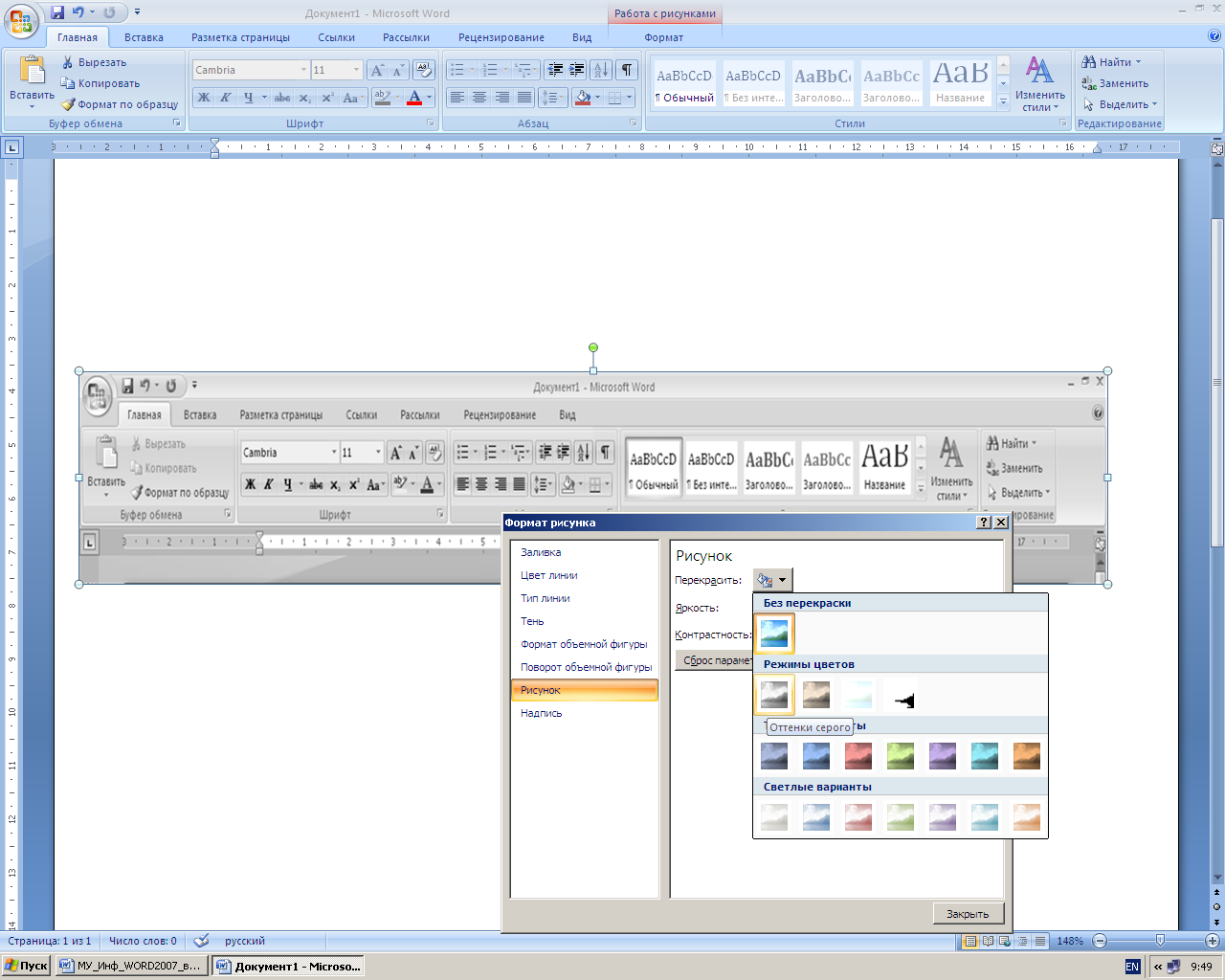
Task: Click the zoom slider handle
Action: point(1160,941)
